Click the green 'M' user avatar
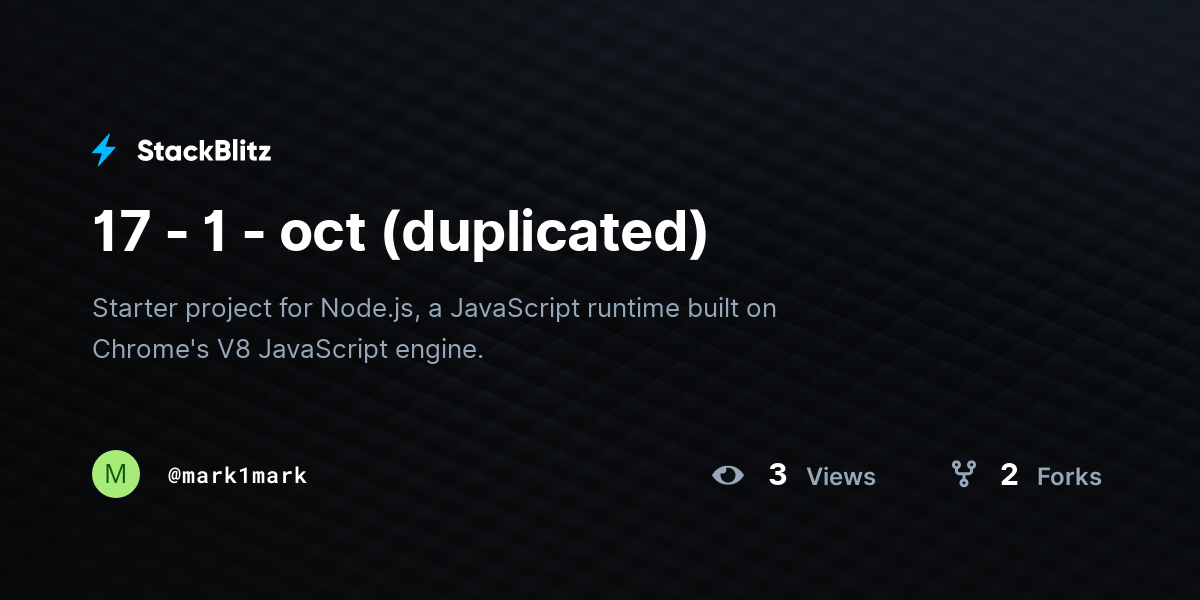Image resolution: width=1200 pixels, height=600 pixels. point(116,474)
